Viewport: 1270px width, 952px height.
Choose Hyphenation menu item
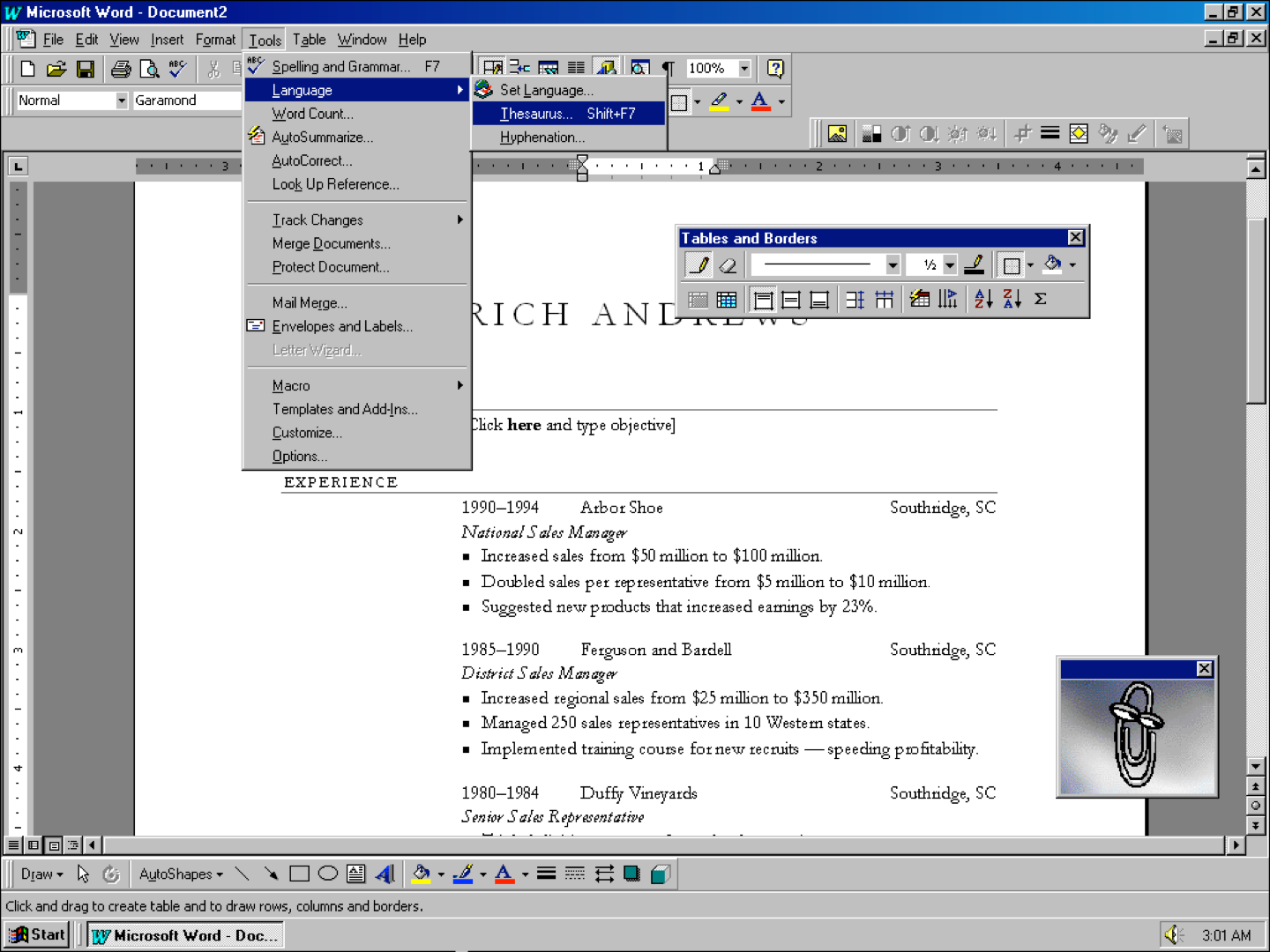click(569, 138)
